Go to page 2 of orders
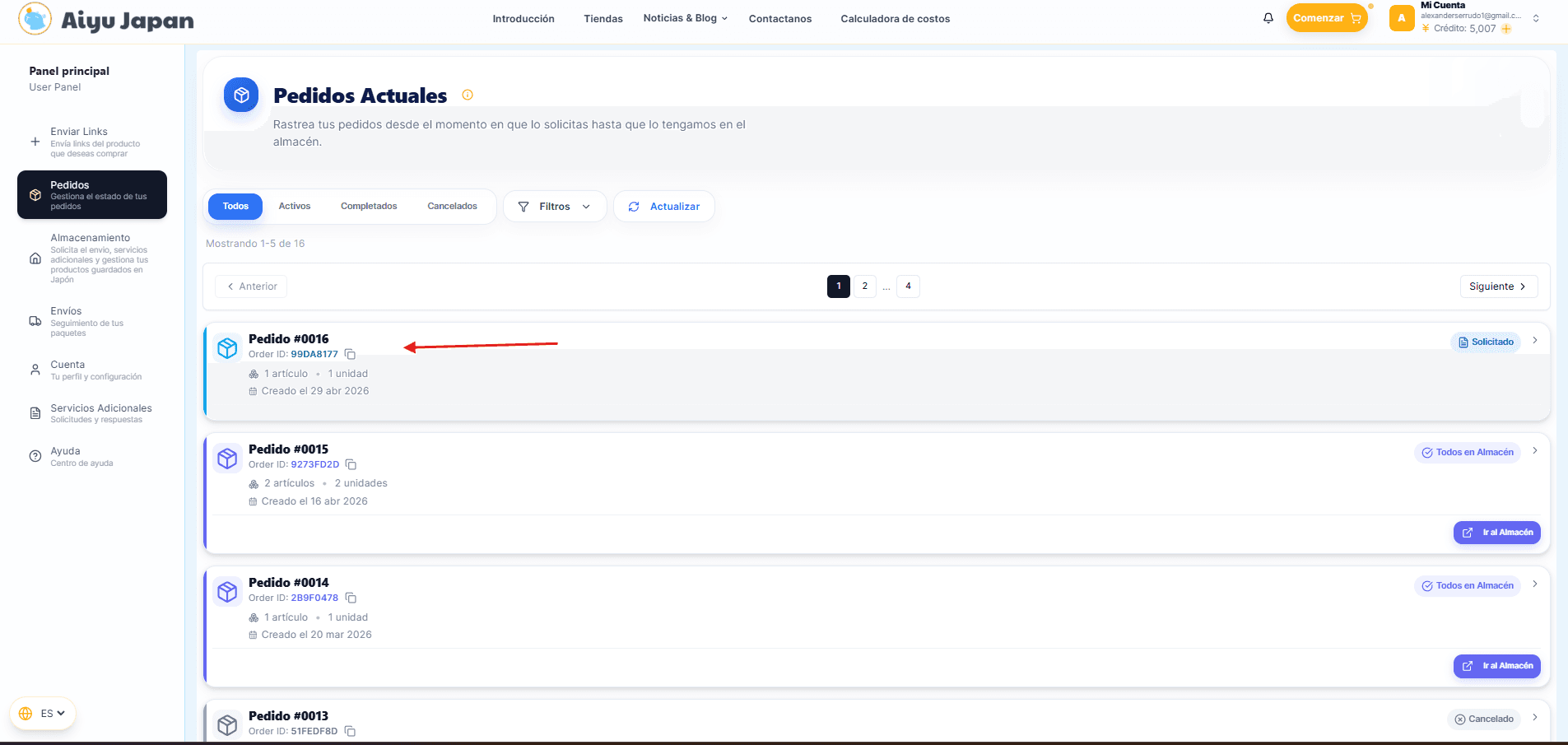Viewport: 1568px width, 745px height. point(864,286)
